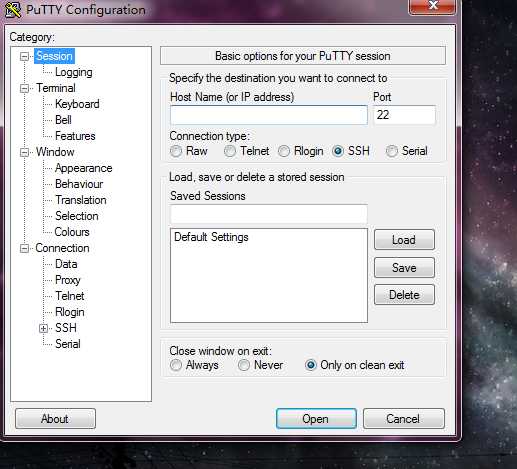Collapse the Connection category node

(24, 248)
